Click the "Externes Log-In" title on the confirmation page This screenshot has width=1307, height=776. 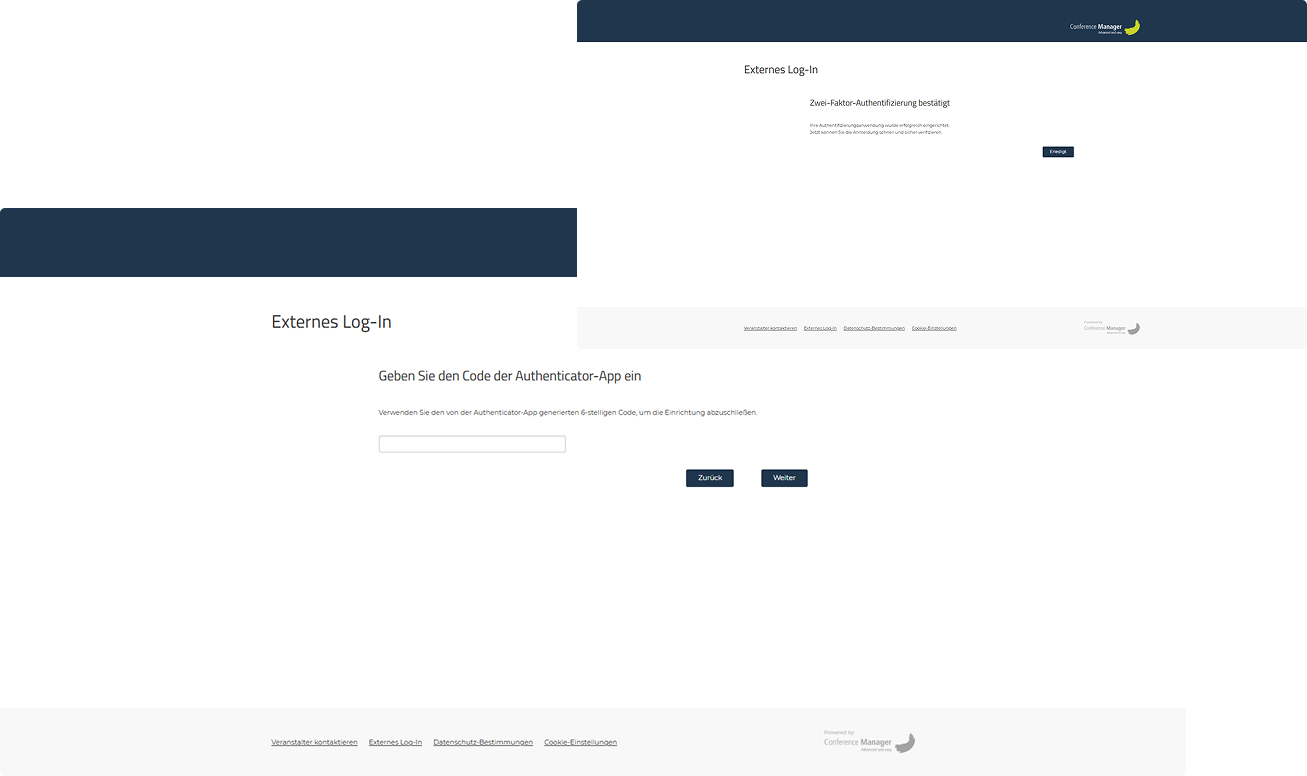781,70
